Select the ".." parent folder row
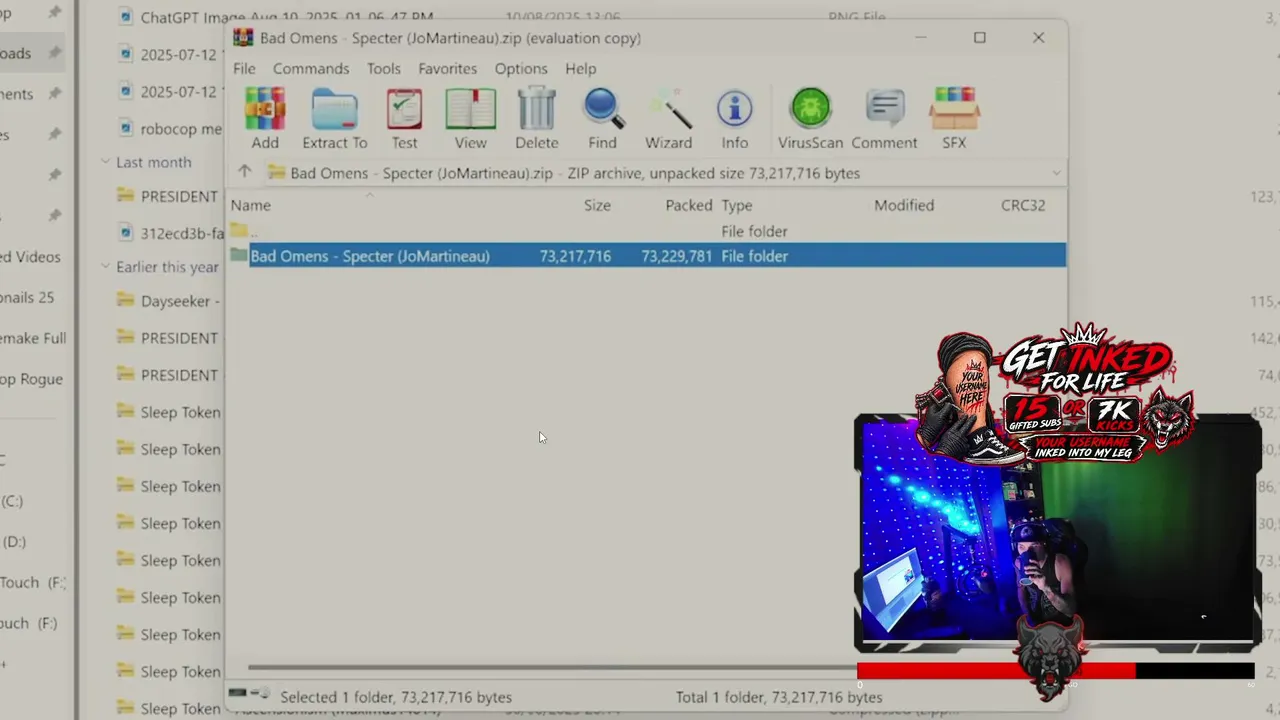 point(647,231)
